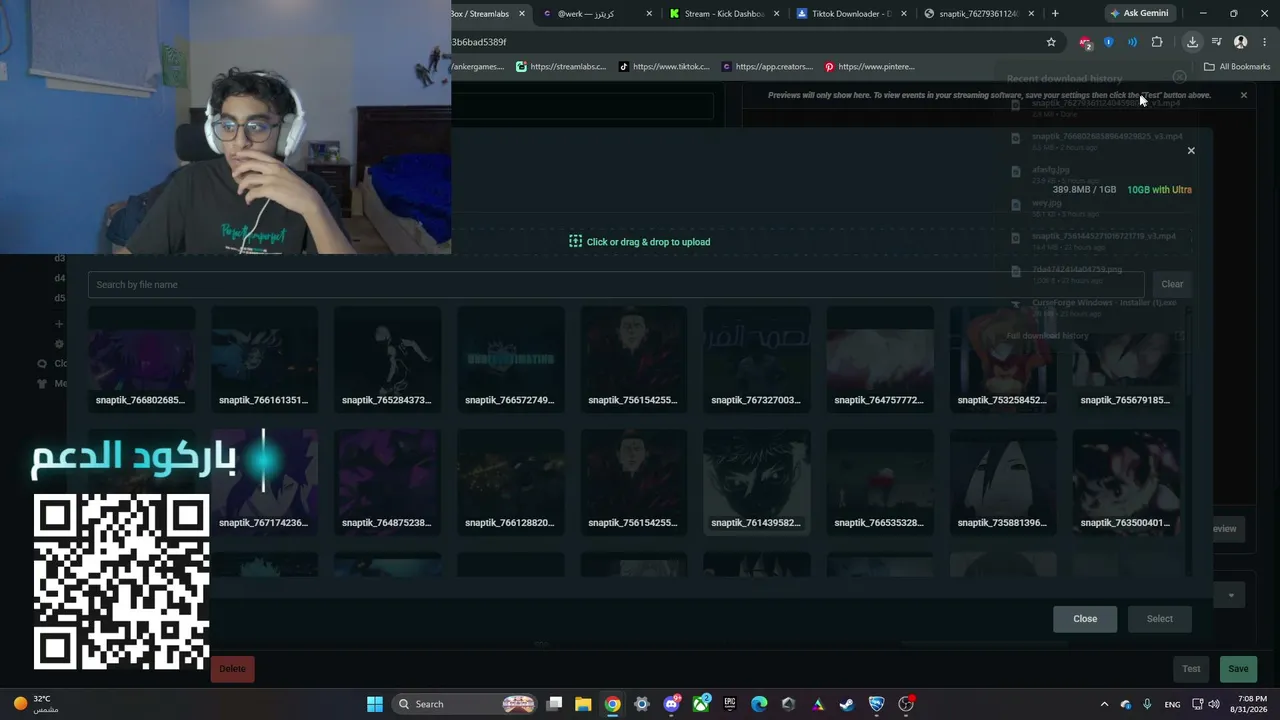Image resolution: width=1280 pixels, height=720 pixels.
Task: Click the Select button in the media dialog
Action: 1160,619
